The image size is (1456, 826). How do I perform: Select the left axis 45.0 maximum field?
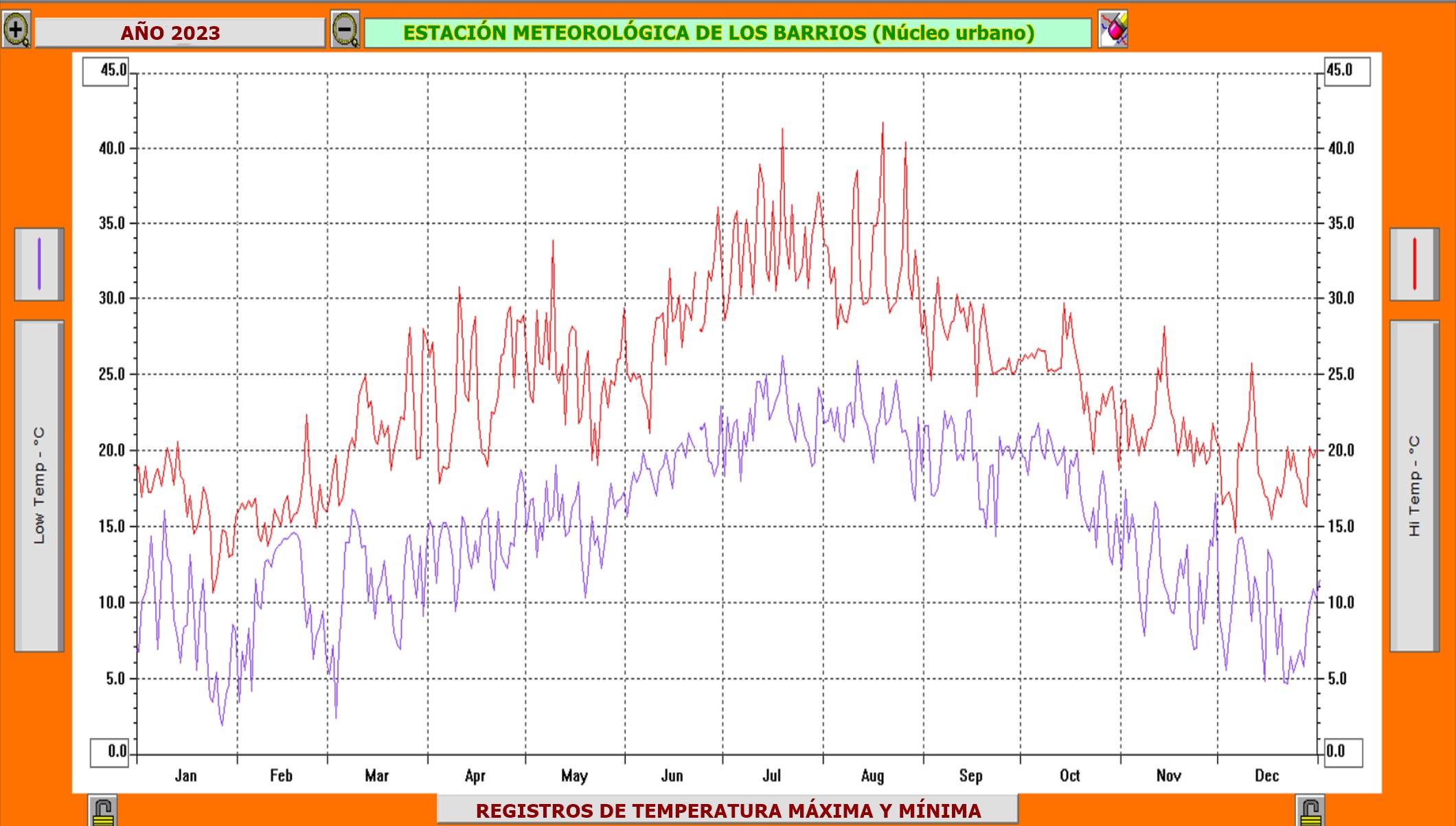coord(106,71)
